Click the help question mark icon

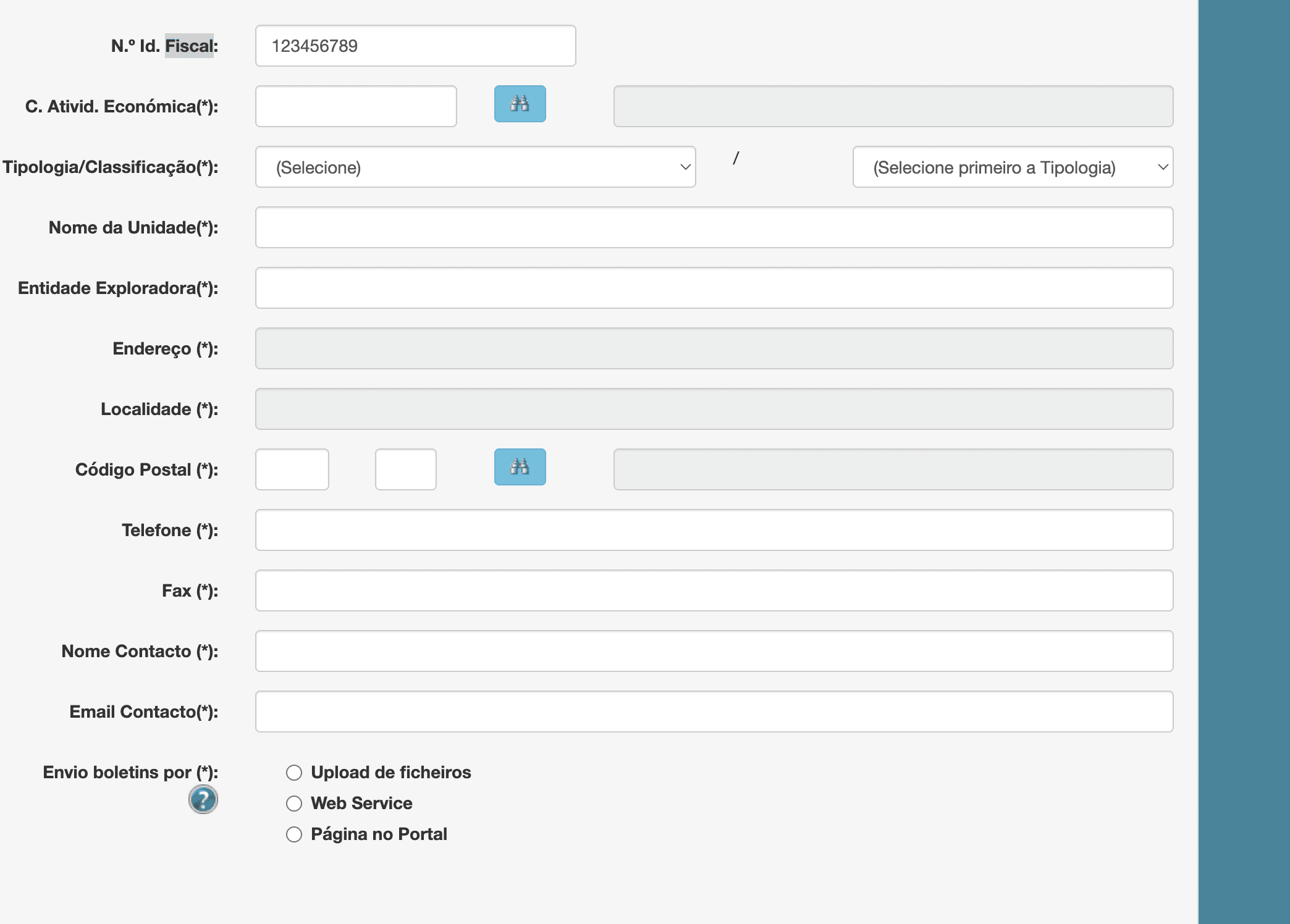(x=203, y=799)
